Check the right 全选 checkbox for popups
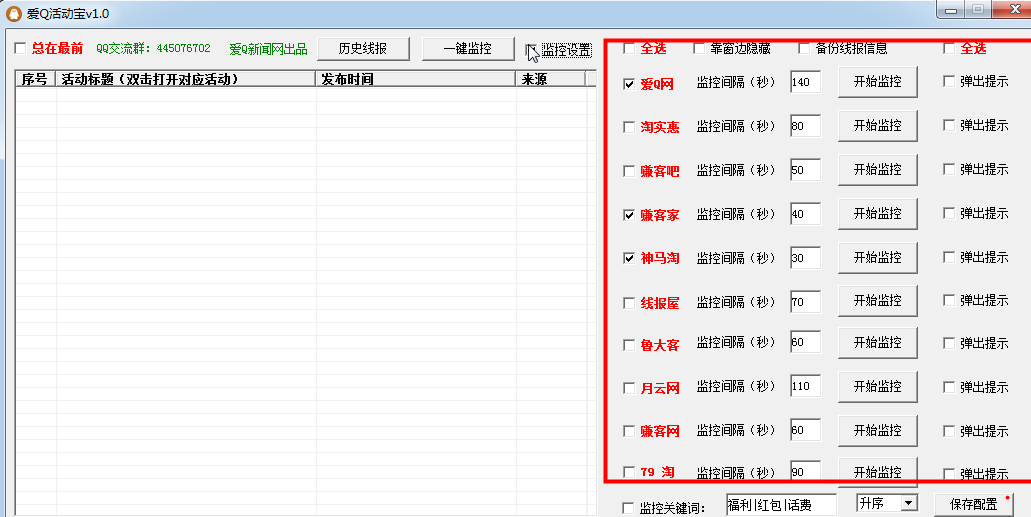Image resolution: width=1031 pixels, height=517 pixels. point(949,48)
